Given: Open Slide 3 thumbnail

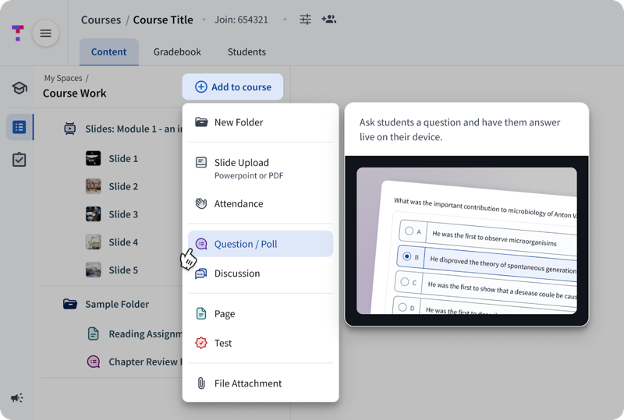Looking at the screenshot, I should (x=93, y=214).
